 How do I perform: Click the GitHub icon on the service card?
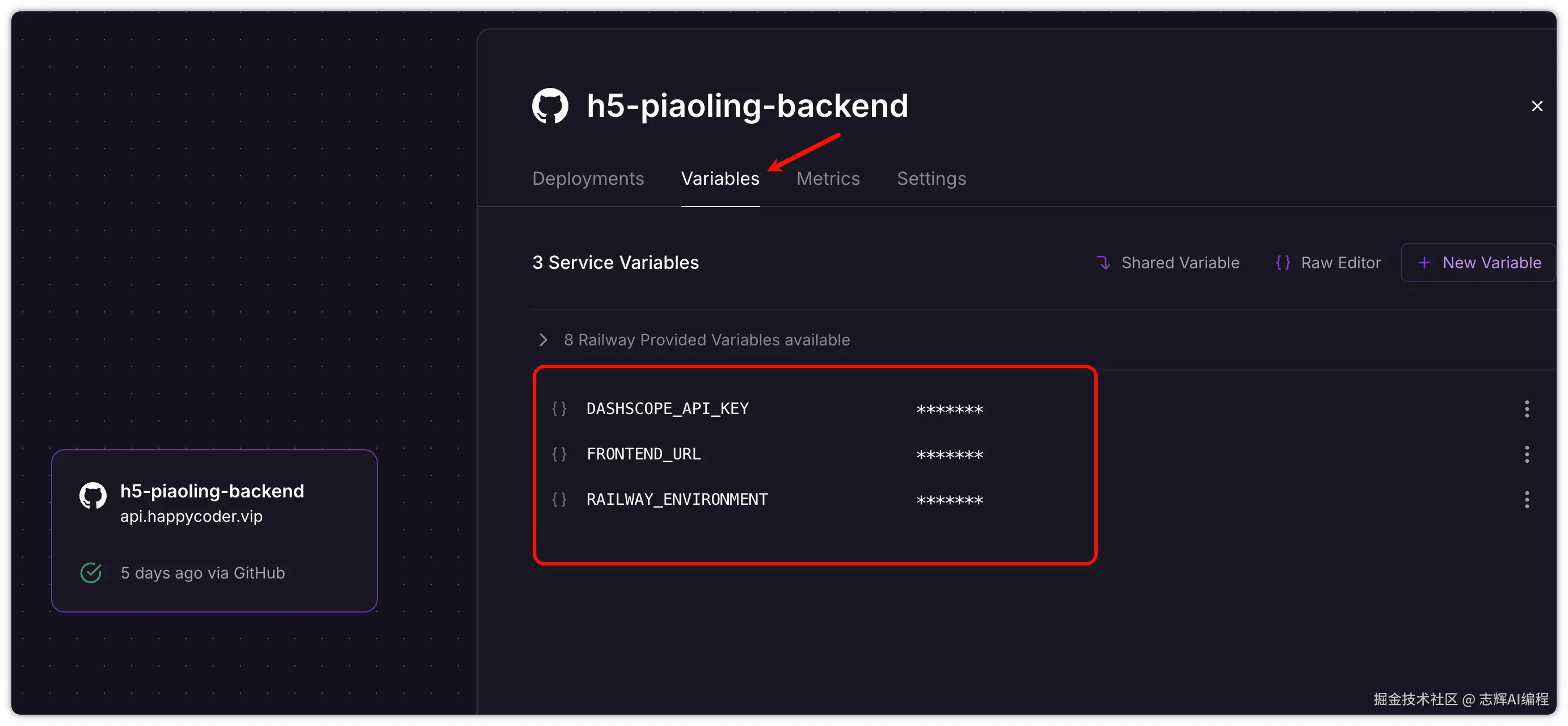(x=93, y=495)
